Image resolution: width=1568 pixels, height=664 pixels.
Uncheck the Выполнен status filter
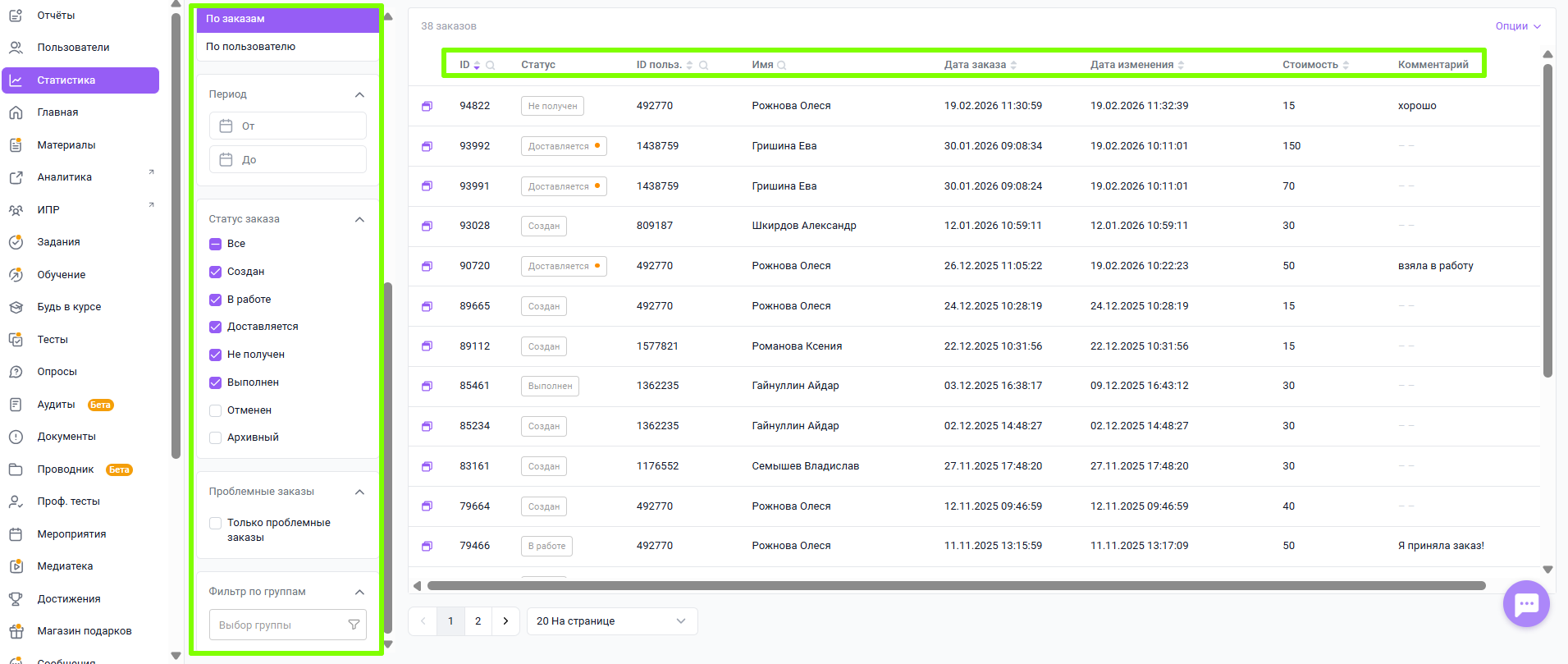click(x=216, y=382)
